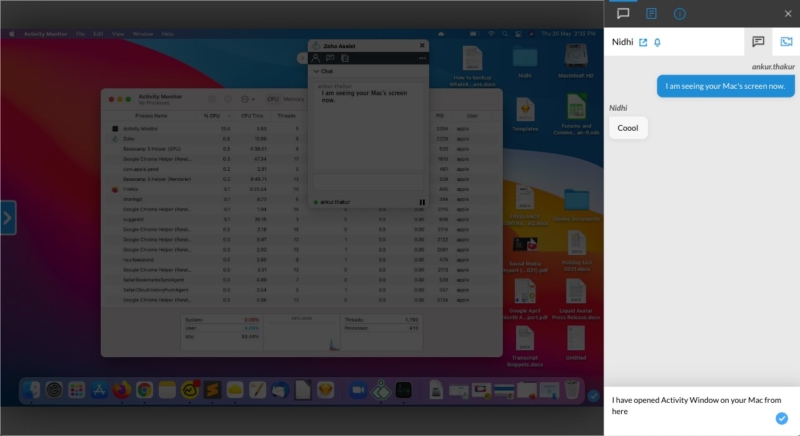Close the Zoho Assist side panel
This screenshot has height=436, width=800.
(788, 14)
